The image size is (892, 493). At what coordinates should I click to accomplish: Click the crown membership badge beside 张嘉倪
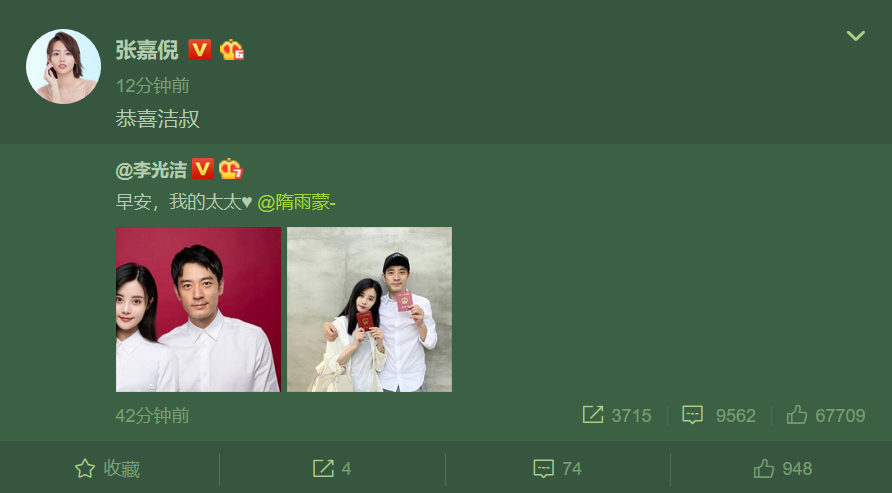(232, 50)
